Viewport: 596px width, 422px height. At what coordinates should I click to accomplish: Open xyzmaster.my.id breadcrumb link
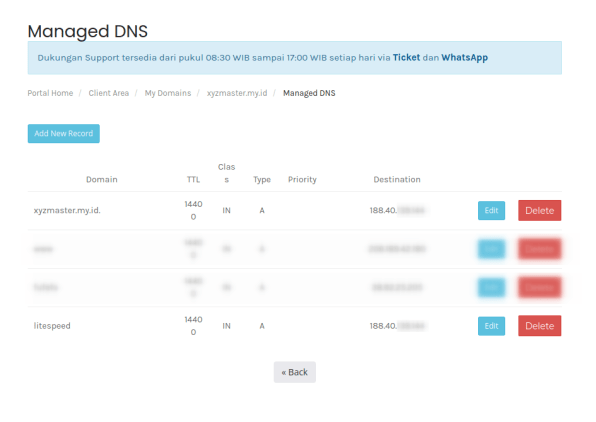[237, 93]
